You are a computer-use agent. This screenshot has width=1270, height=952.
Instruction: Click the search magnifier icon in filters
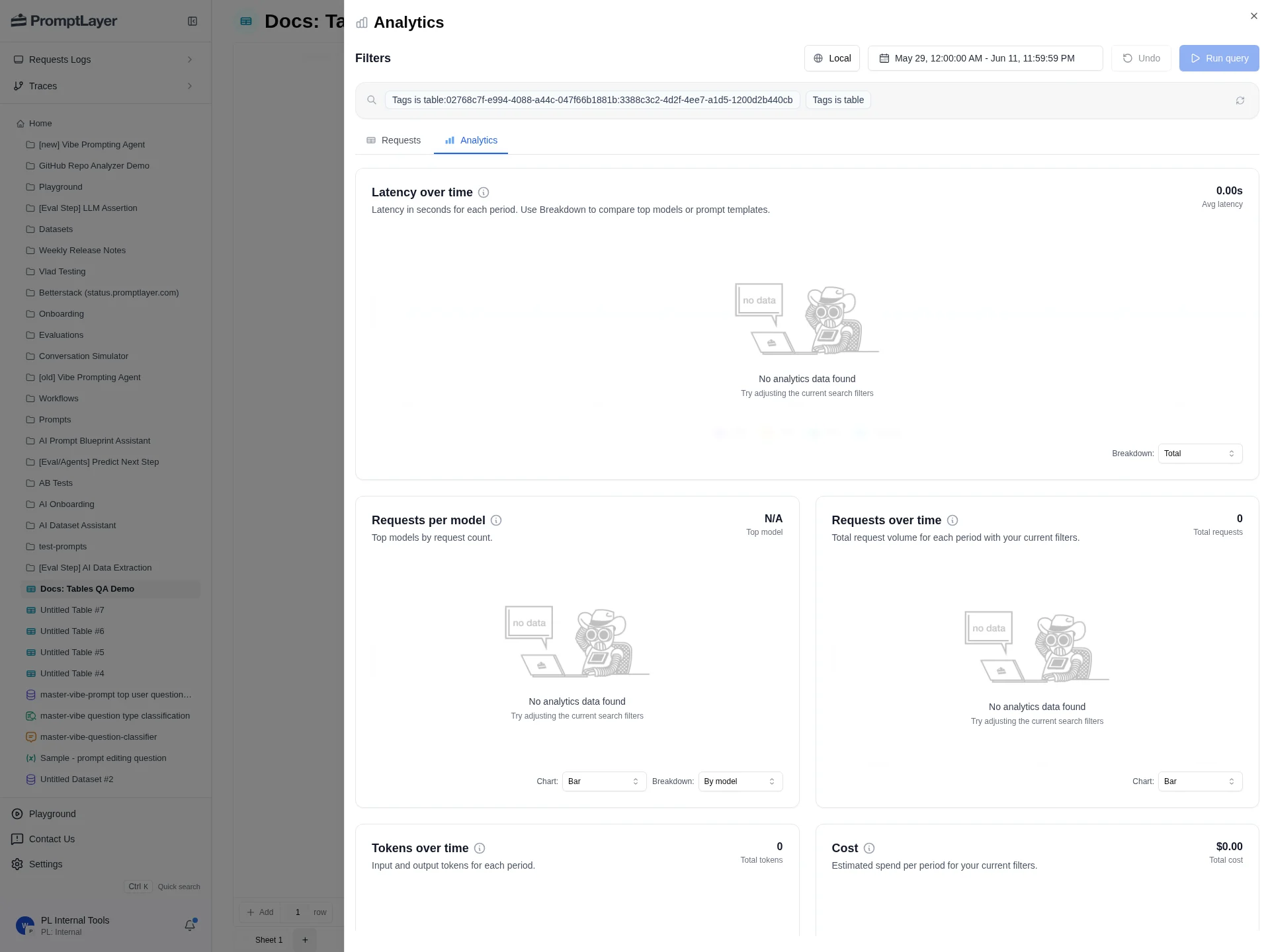click(x=372, y=100)
